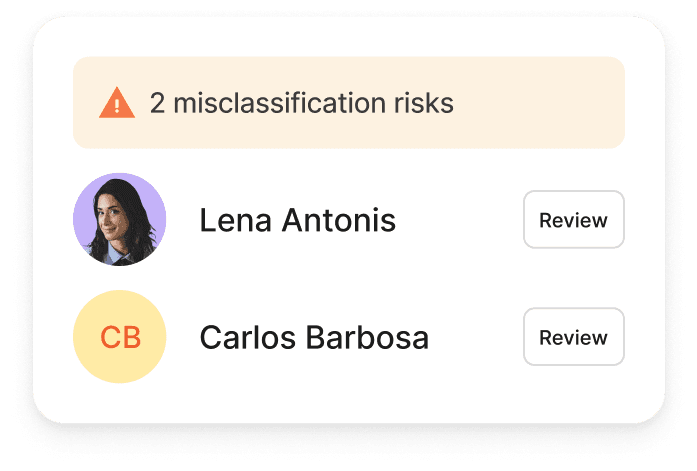The width and height of the screenshot is (697, 471).
Task: Open Lena Antonis's profile photo
Action: [120, 220]
